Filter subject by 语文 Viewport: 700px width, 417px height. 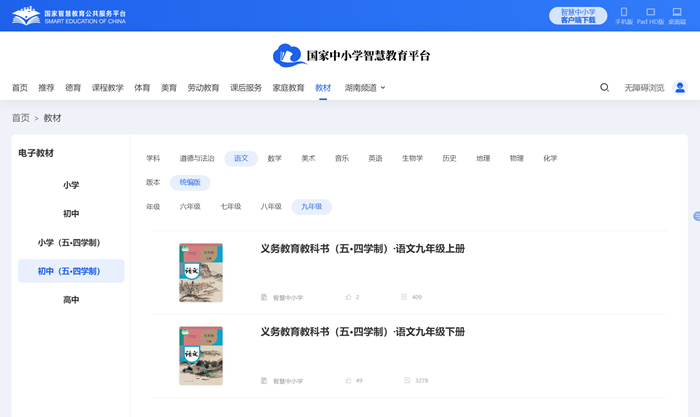click(x=241, y=158)
